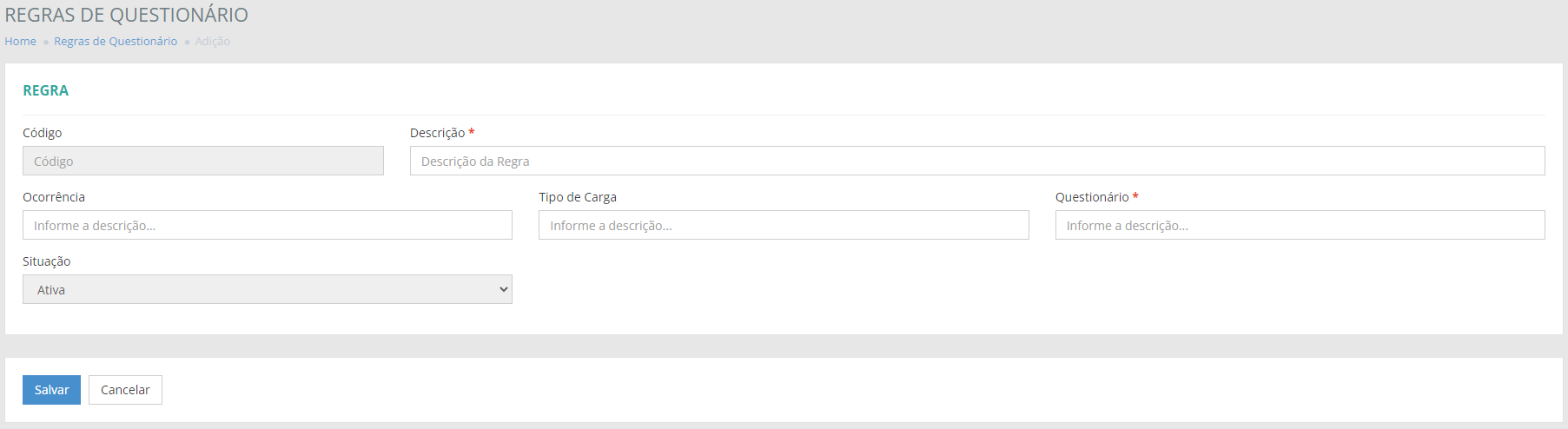
Task: Click the Descrição label text
Action: click(437, 133)
